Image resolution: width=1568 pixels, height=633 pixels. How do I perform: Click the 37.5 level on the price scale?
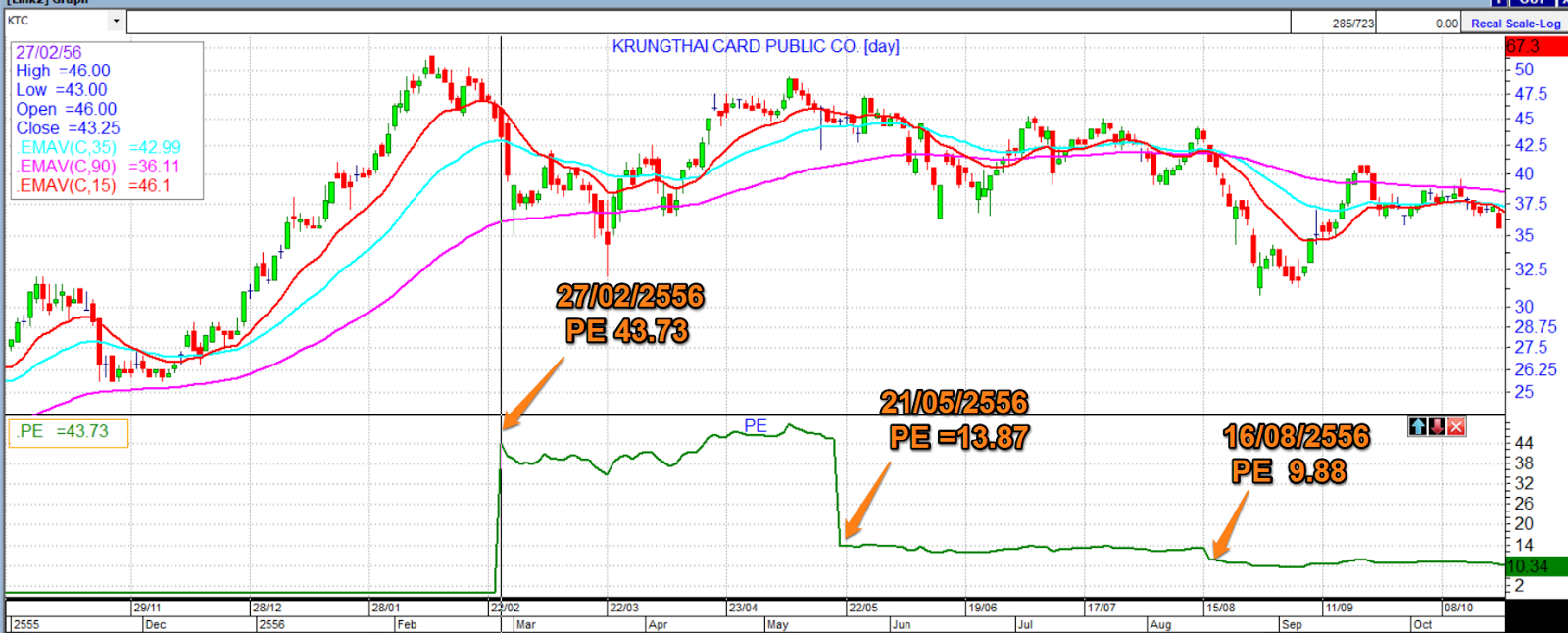[1531, 204]
